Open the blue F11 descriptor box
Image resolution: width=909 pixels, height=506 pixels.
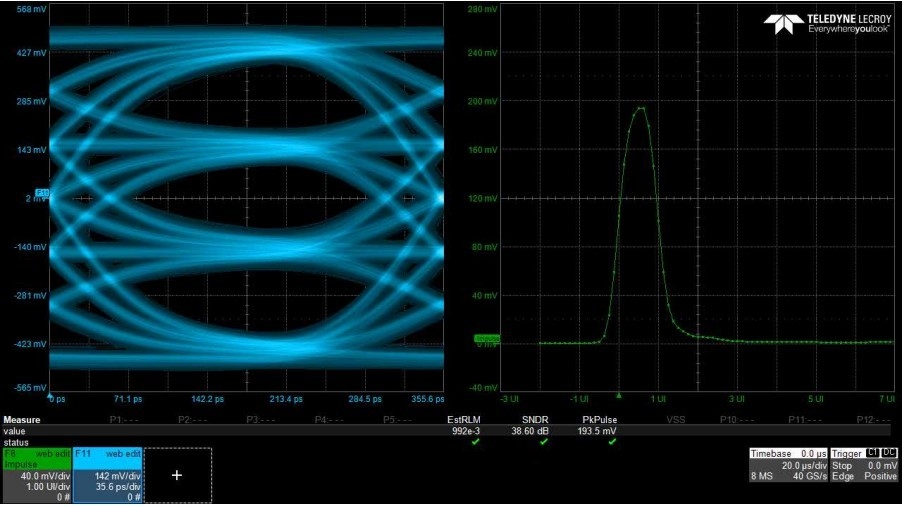tap(107, 475)
